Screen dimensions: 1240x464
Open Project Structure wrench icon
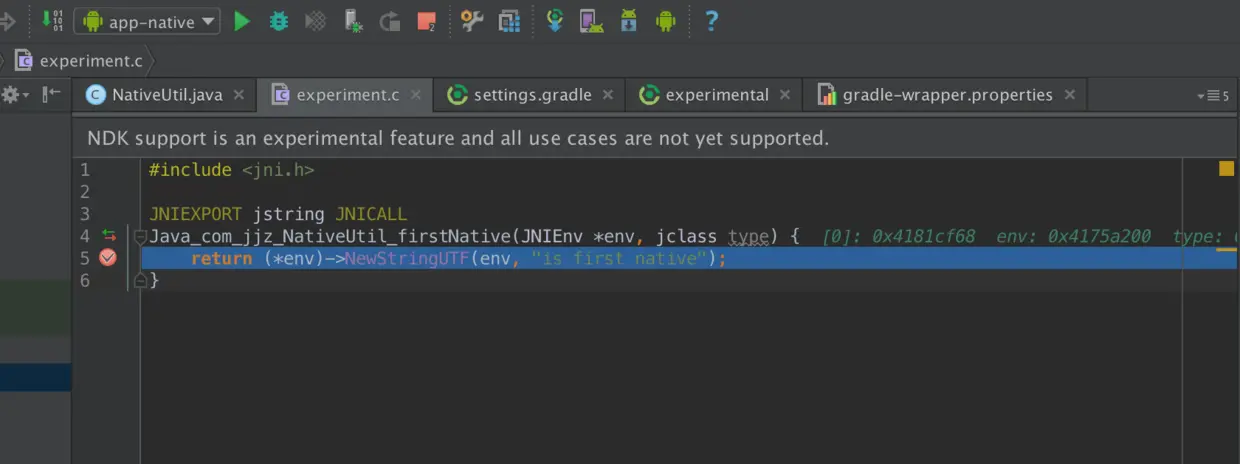472,20
